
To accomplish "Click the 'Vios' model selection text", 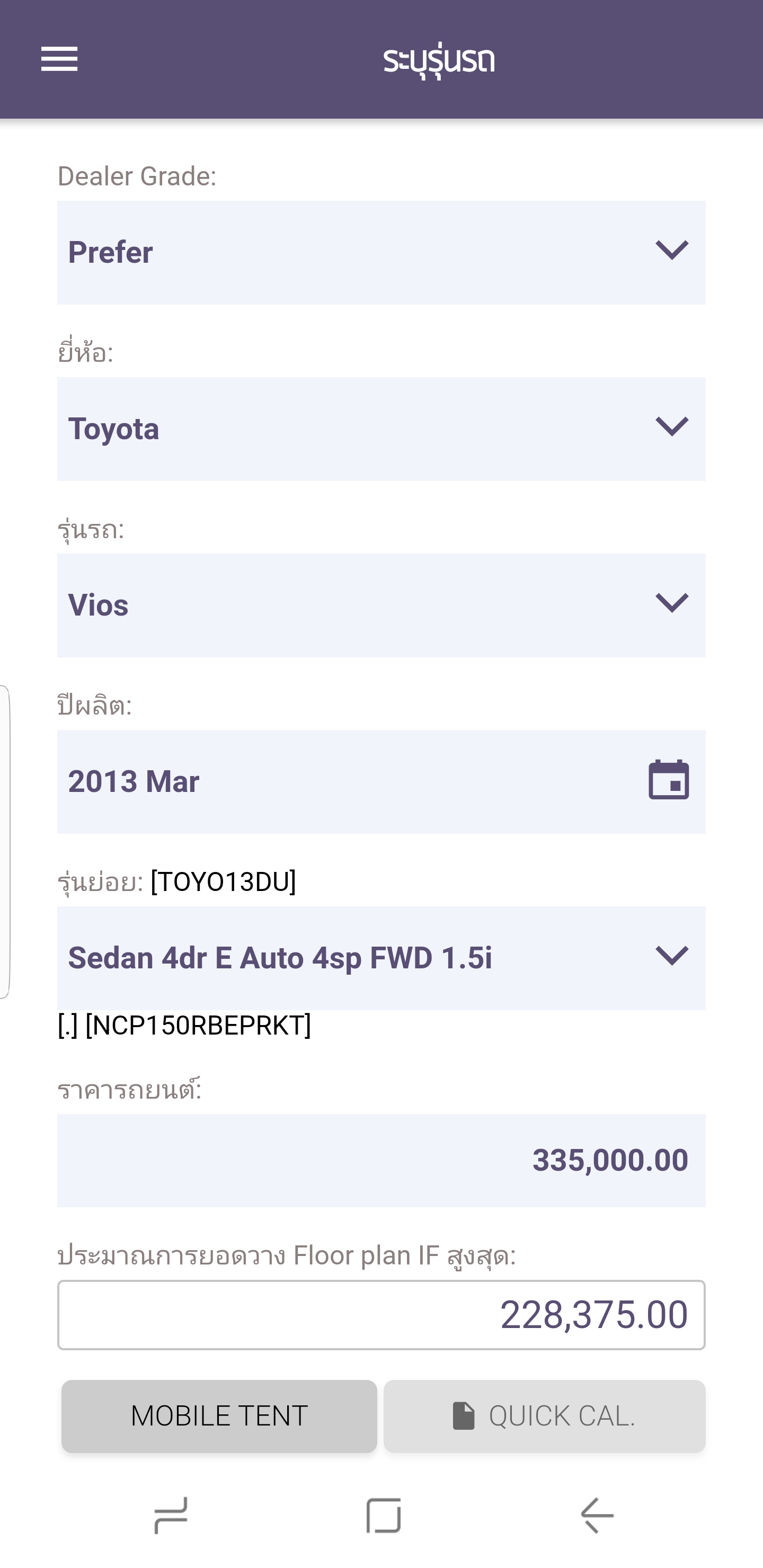I will 99,605.
